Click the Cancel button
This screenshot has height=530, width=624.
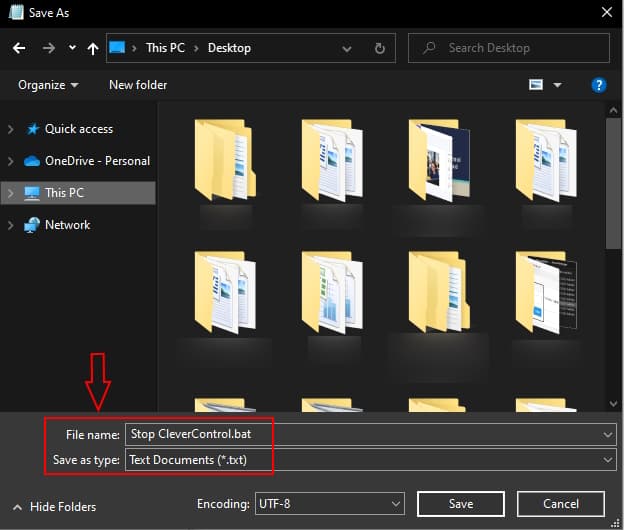(x=561, y=504)
